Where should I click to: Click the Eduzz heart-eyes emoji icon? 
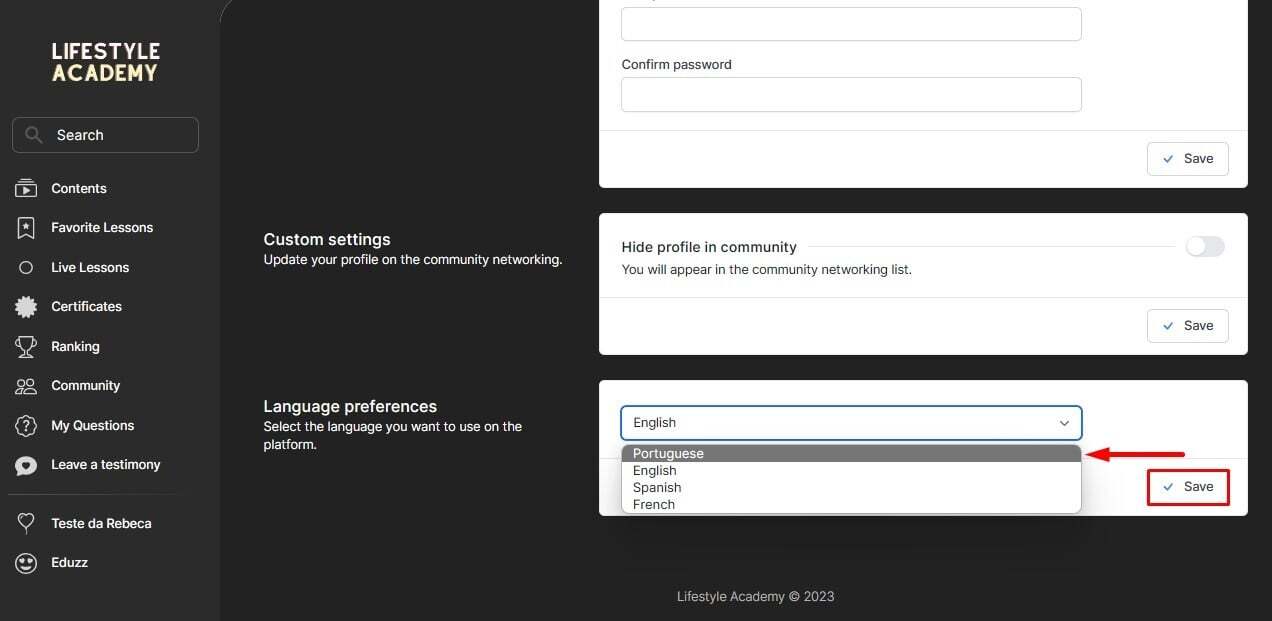pyautogui.click(x=26, y=563)
